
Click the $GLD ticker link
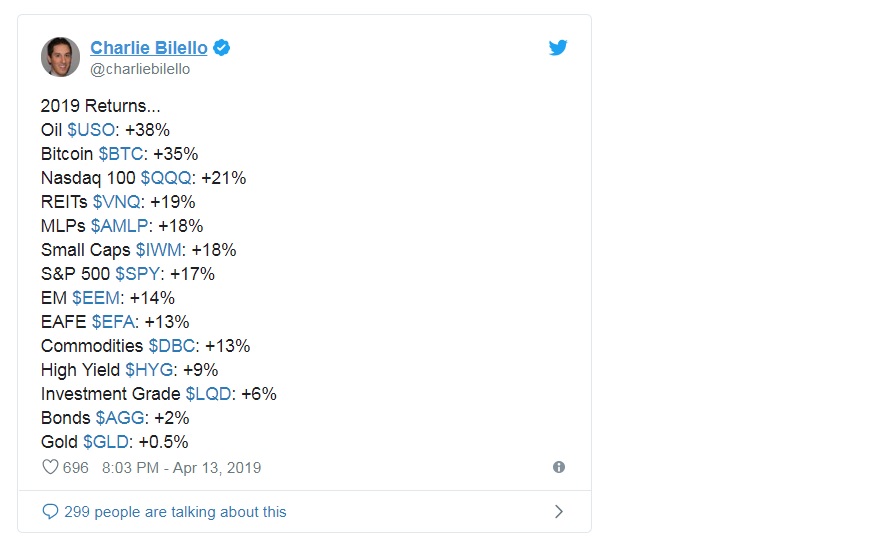coord(106,442)
